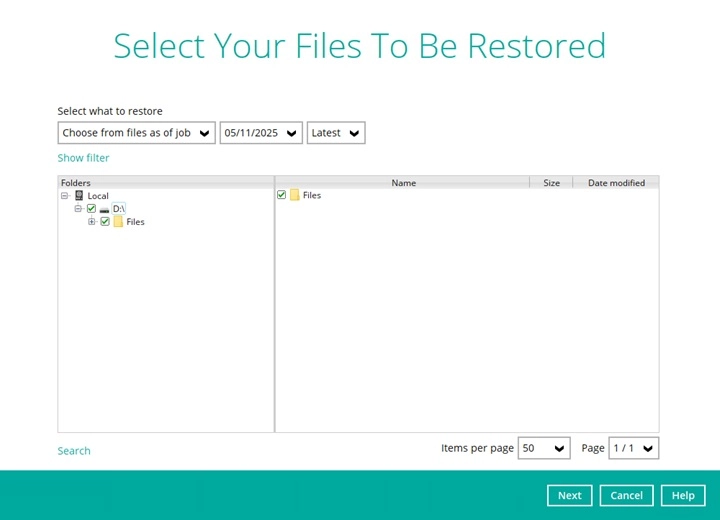Viewport: 720px width, 520px height.
Task: Select the Local label in Folders tree
Action: click(98, 196)
